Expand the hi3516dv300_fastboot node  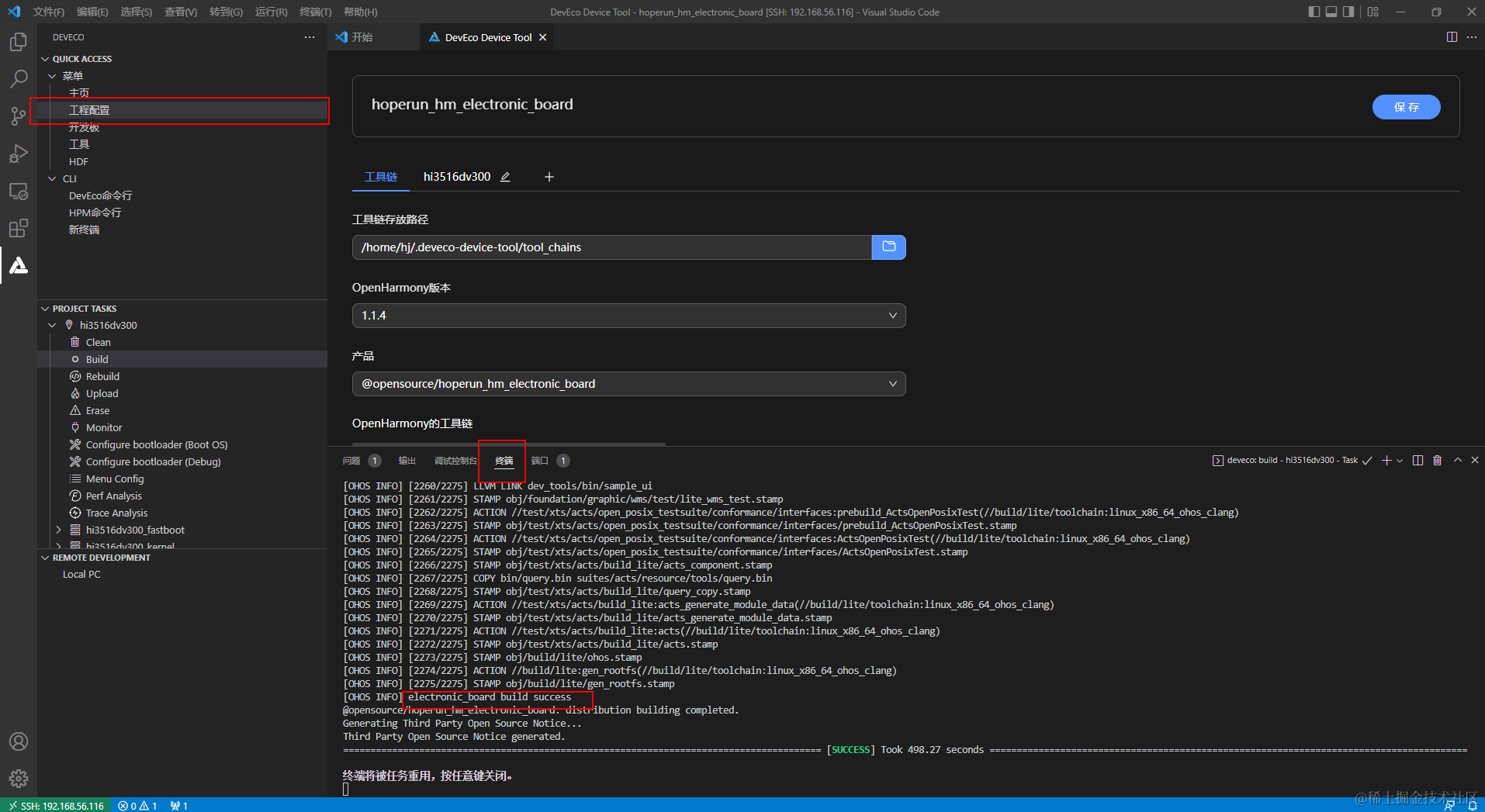point(58,530)
